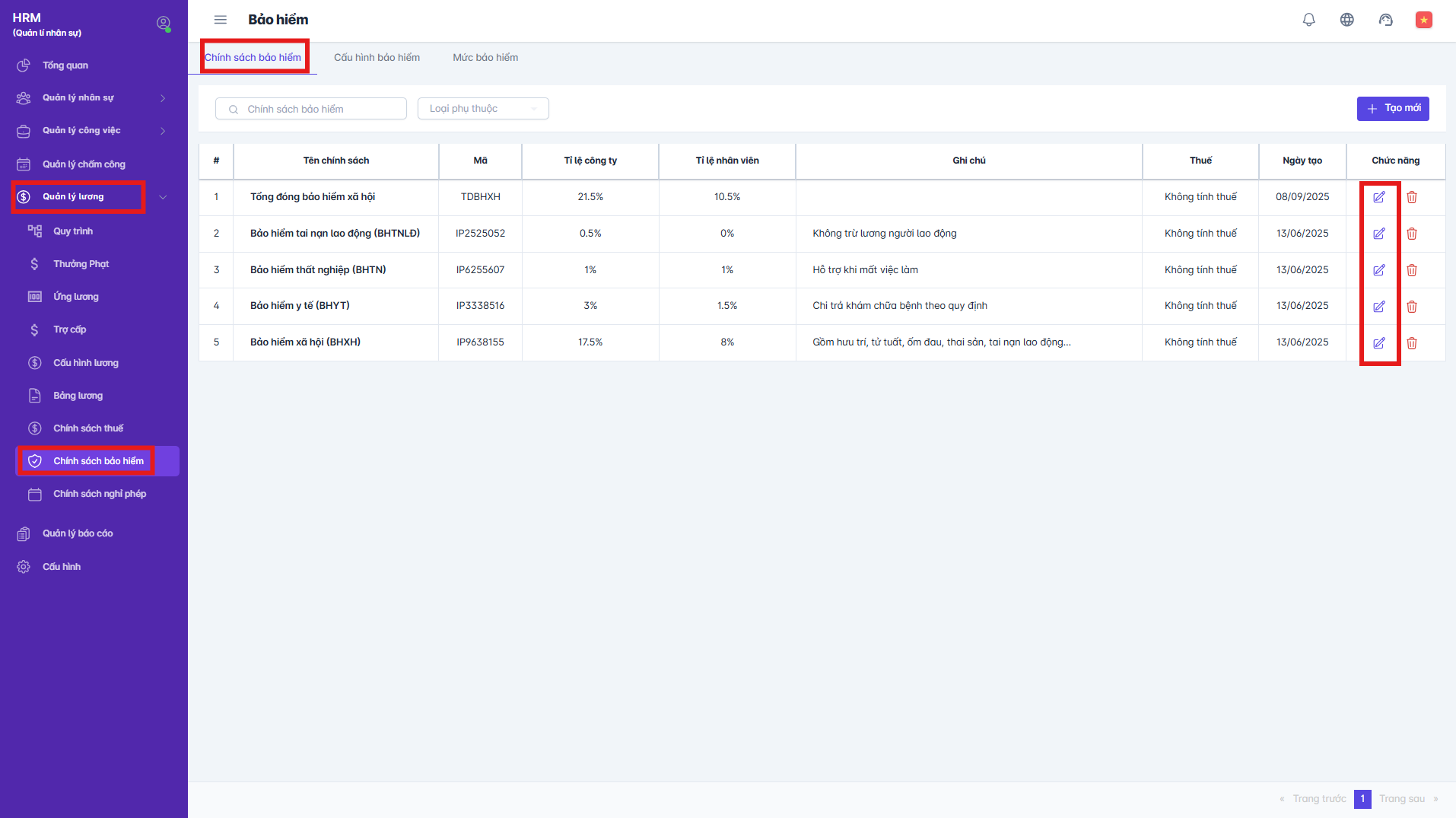
Task: Switch to Cấu hình bảo hiểm tab
Action: tap(377, 58)
